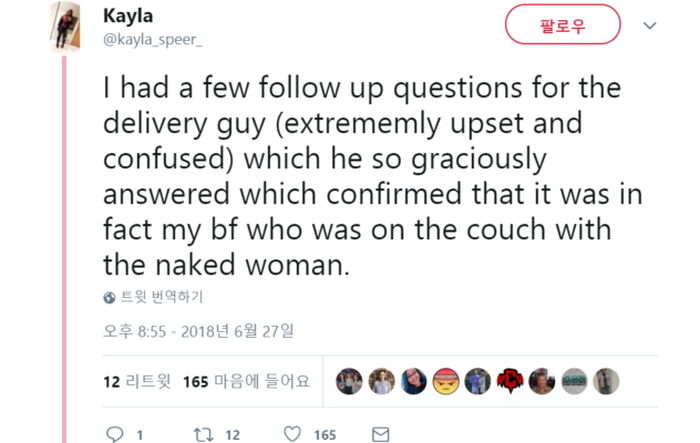
Task: Open the teal green liker avatar
Action: pos(574,381)
